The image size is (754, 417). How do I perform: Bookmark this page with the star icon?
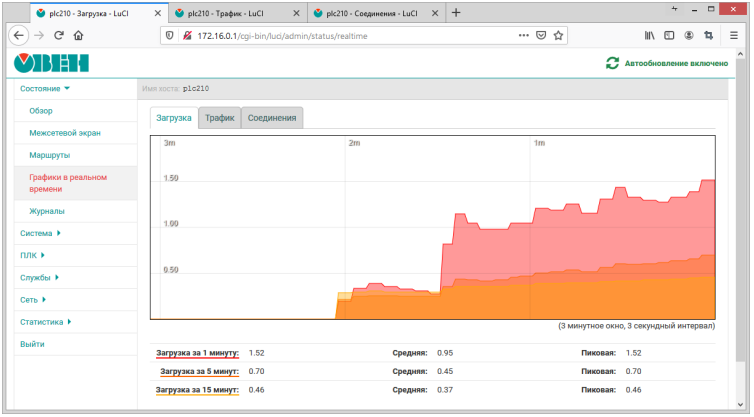coord(559,34)
